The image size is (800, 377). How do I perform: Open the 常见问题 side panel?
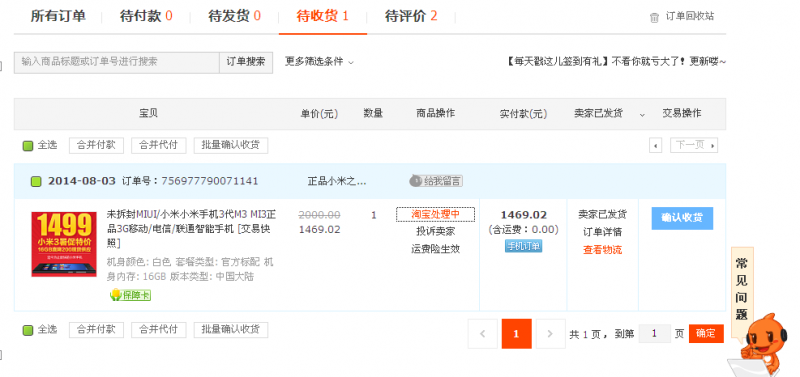741,291
